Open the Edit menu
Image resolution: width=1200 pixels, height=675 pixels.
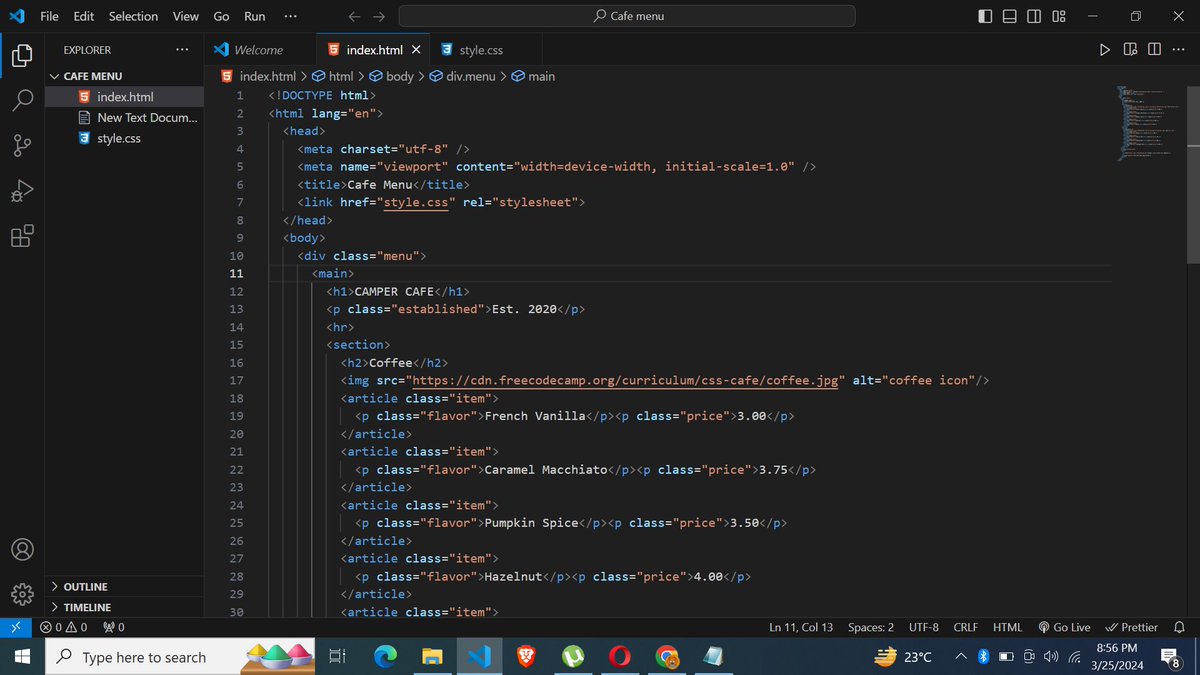click(x=84, y=16)
